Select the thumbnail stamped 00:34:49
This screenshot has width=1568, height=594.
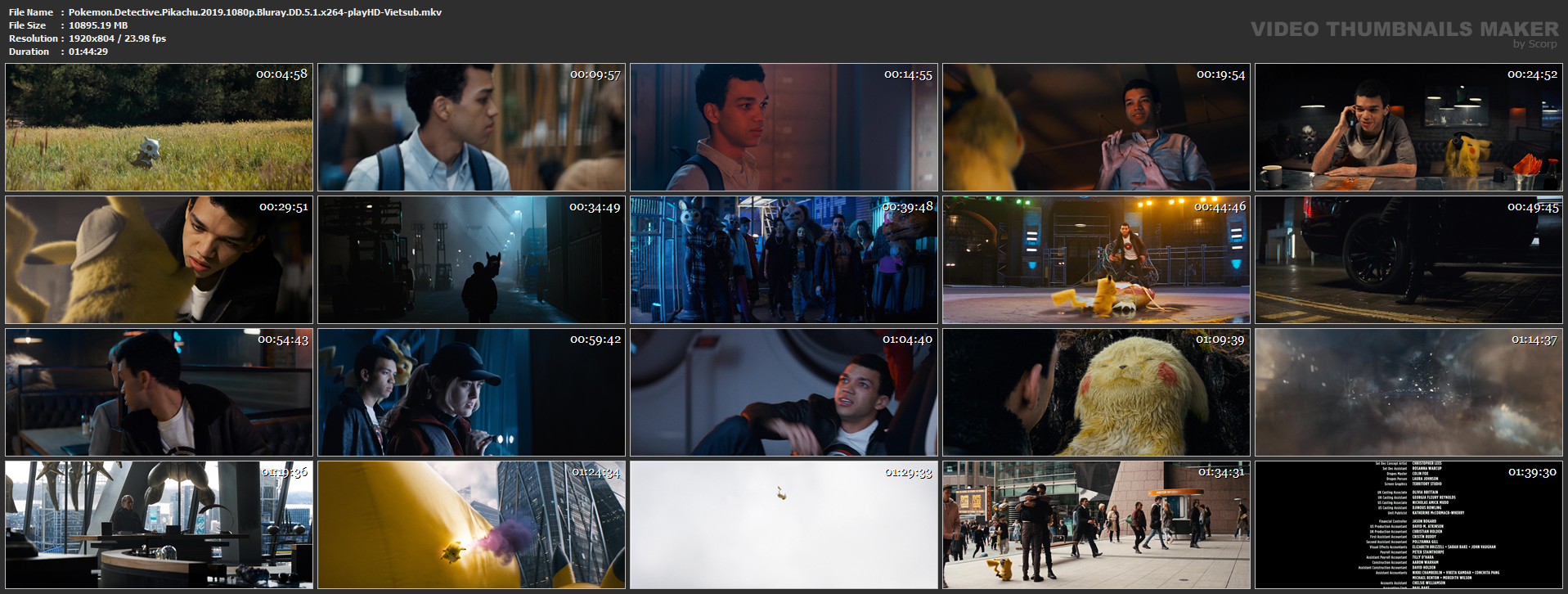[472, 260]
